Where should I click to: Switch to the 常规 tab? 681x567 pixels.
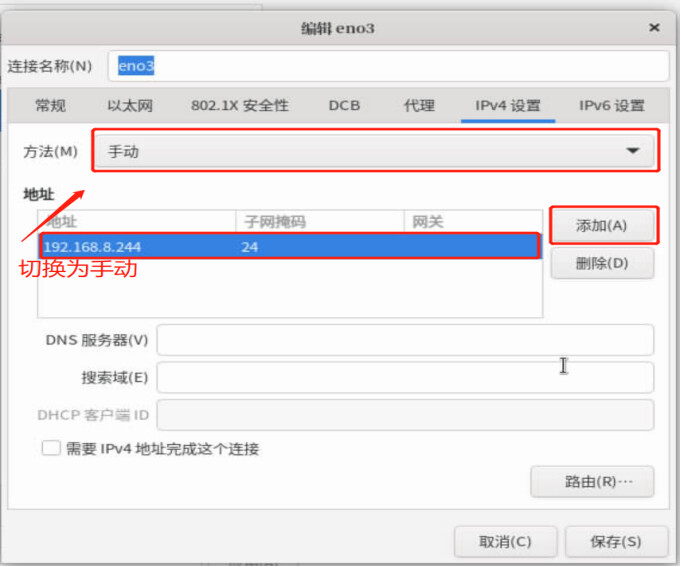(50, 106)
